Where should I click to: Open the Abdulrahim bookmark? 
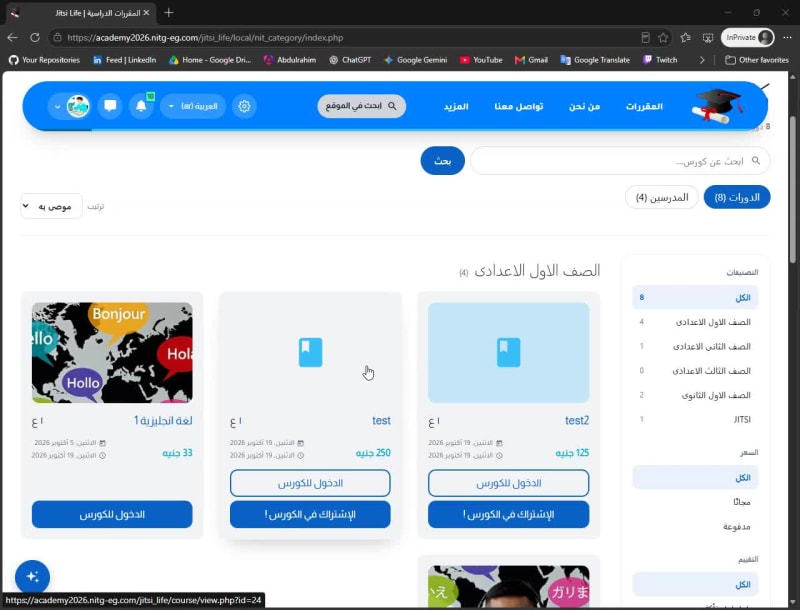tap(290, 60)
